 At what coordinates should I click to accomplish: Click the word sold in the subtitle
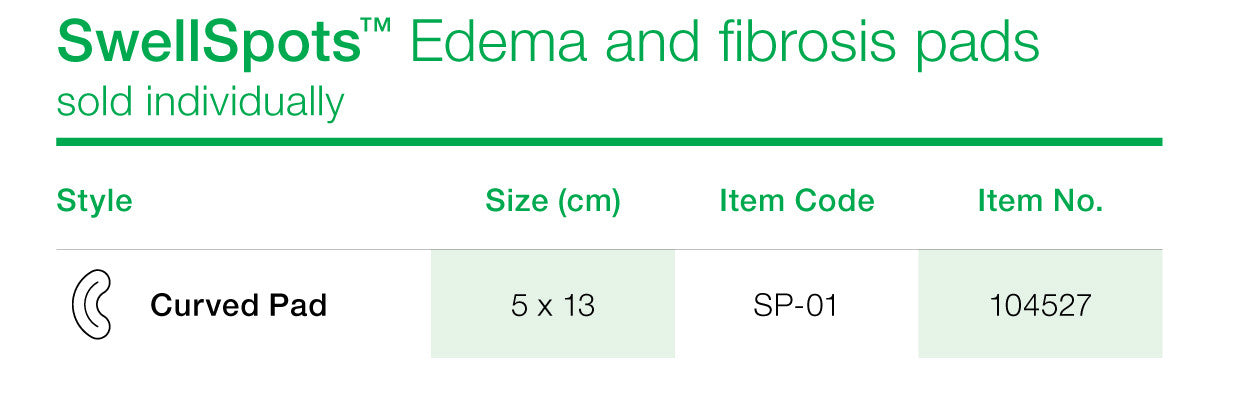95,102
